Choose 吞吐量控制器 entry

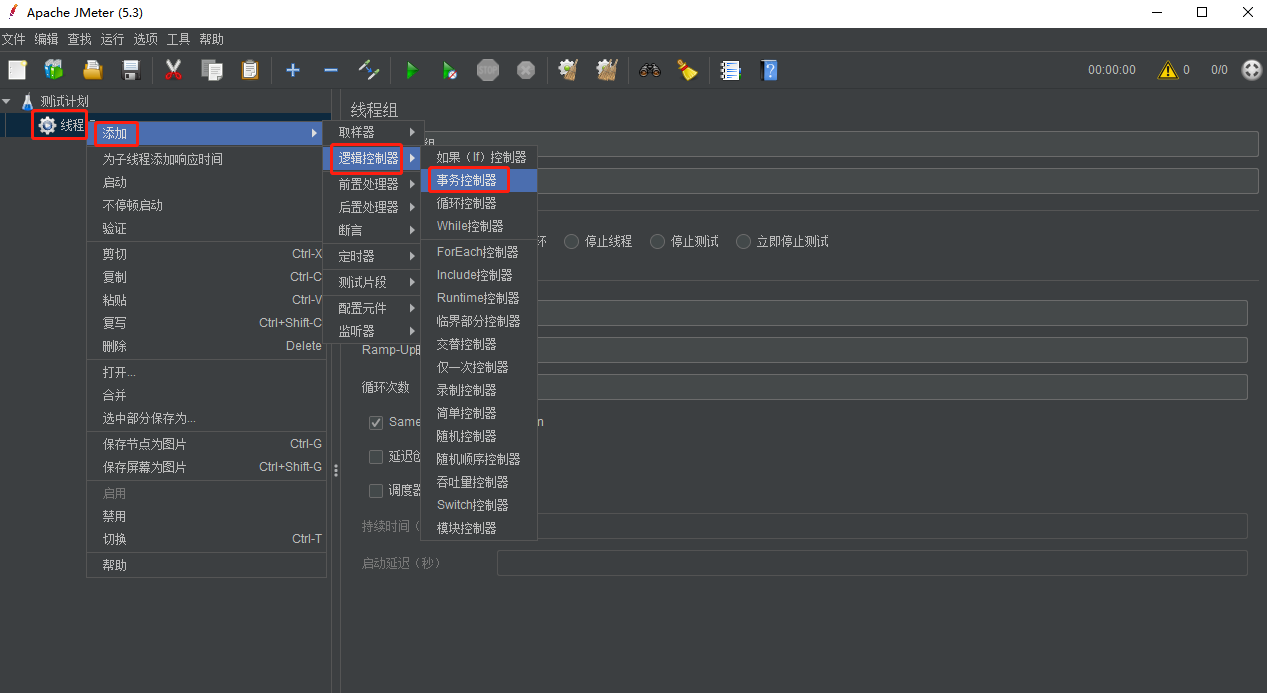pyautogui.click(x=479, y=482)
